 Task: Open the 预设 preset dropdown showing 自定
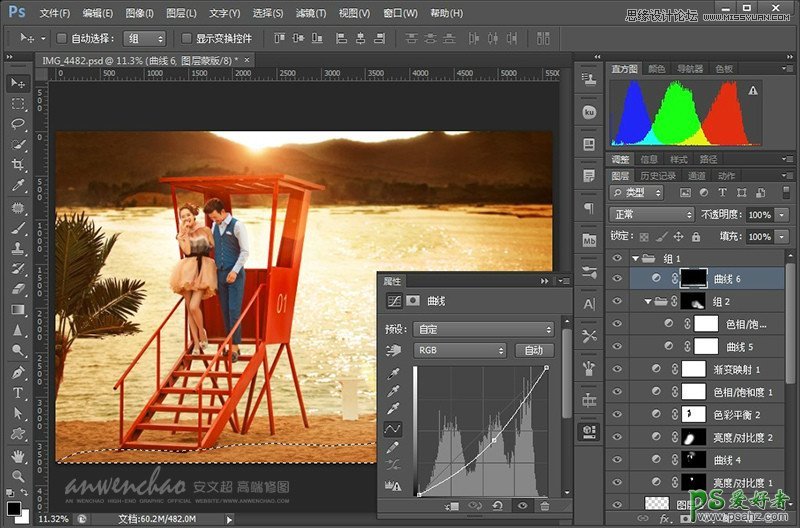[484, 329]
